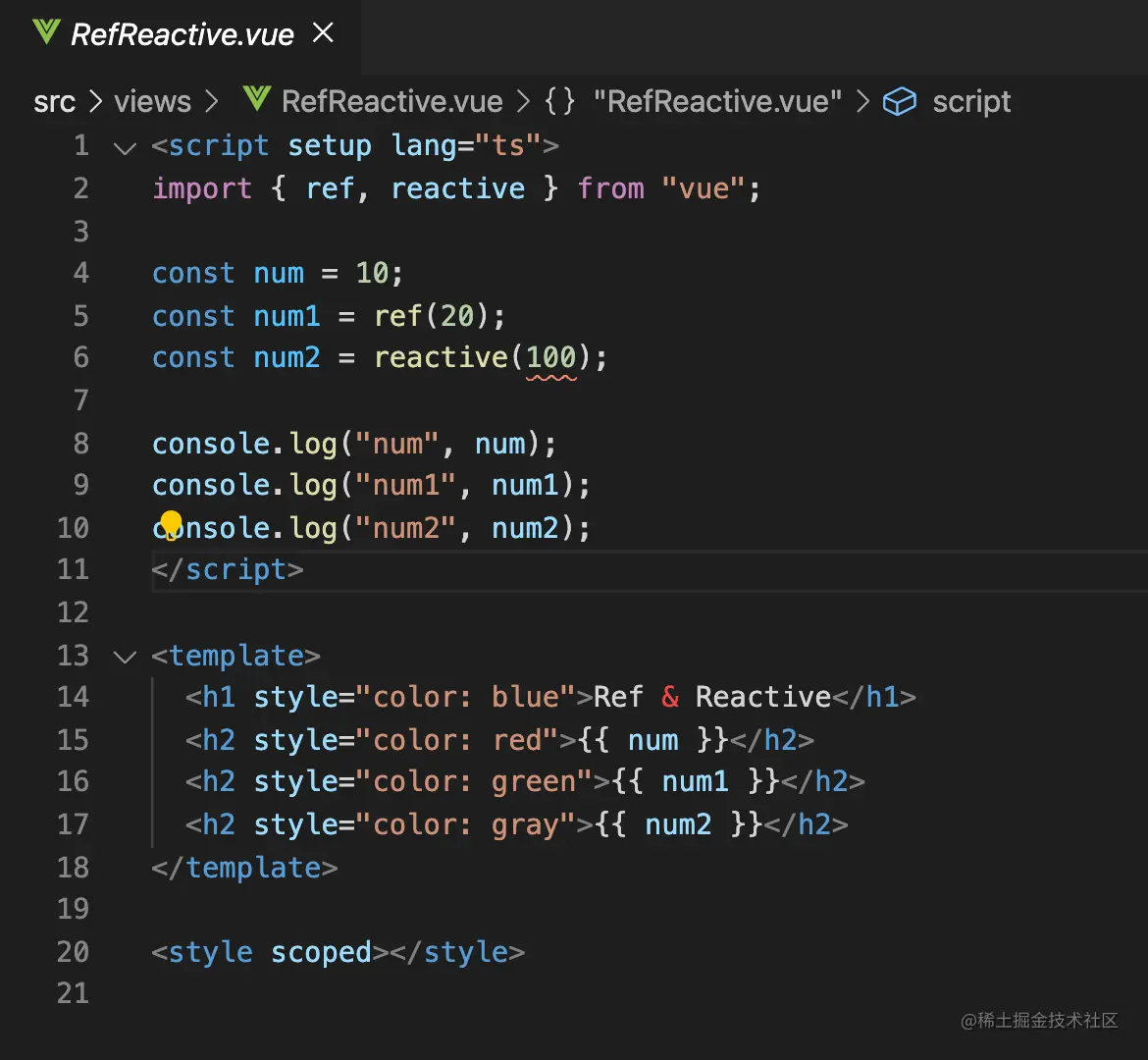The height and width of the screenshot is (1060, 1148).
Task: Open the script breadcrumb item
Action: click(971, 102)
